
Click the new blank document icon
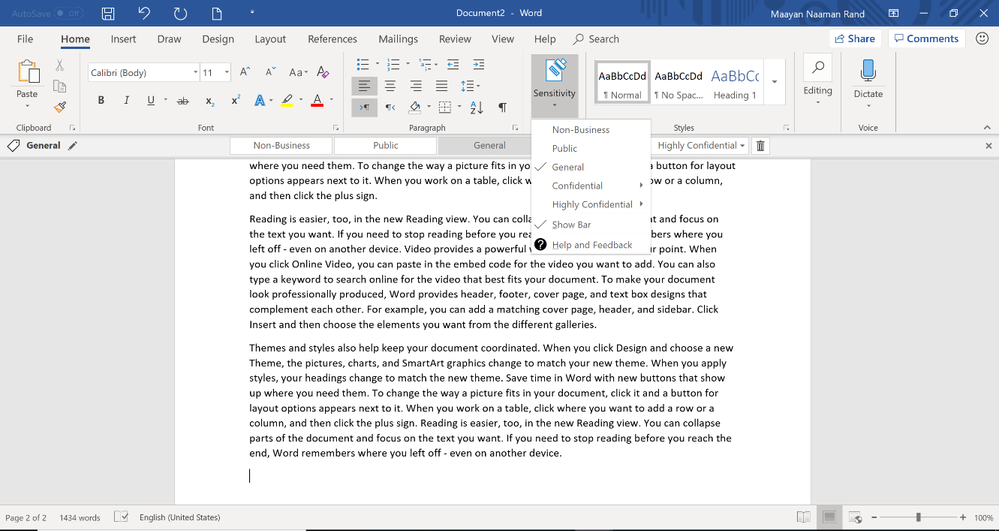[x=217, y=13]
